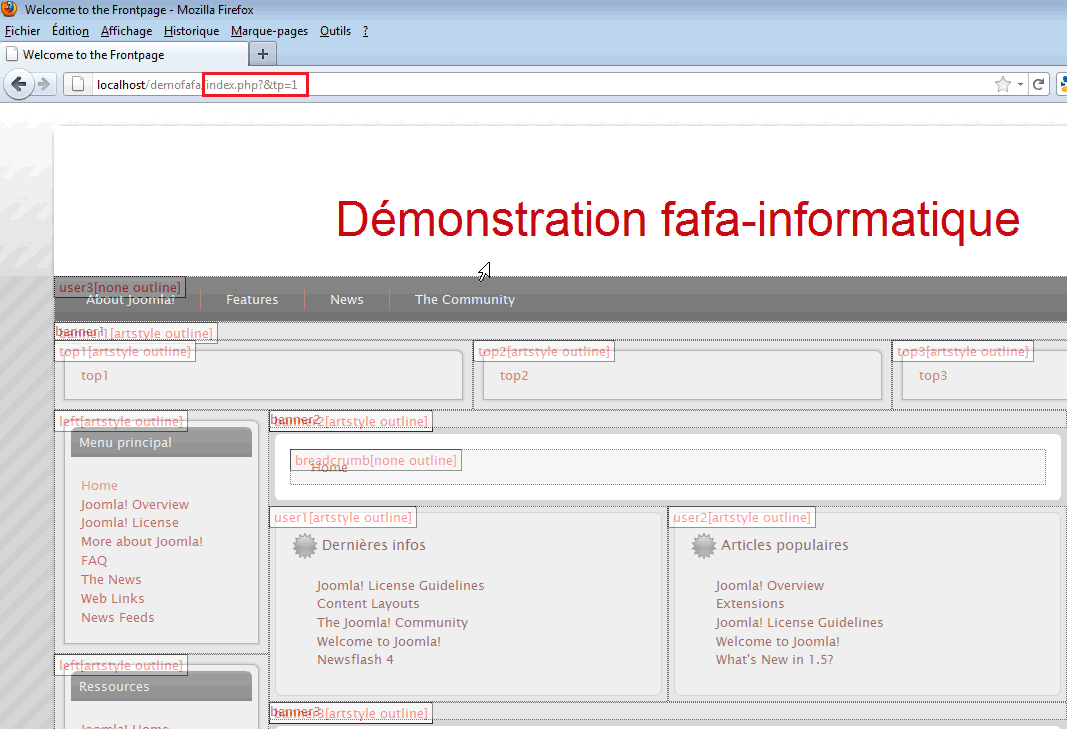Open Joomla! License in Menu principal
1067x729 pixels.
tap(130, 523)
